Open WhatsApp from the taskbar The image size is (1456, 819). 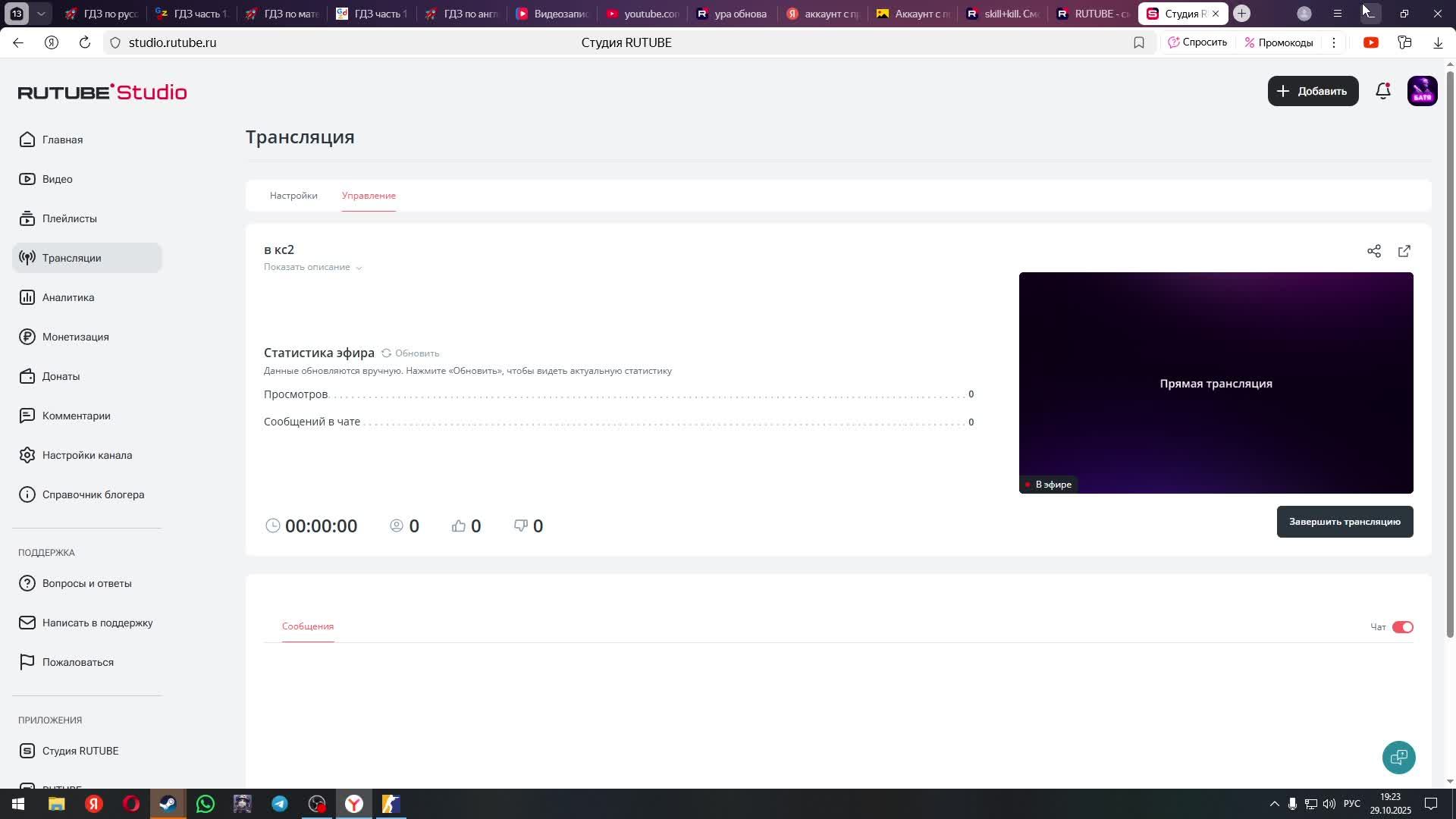(x=206, y=804)
